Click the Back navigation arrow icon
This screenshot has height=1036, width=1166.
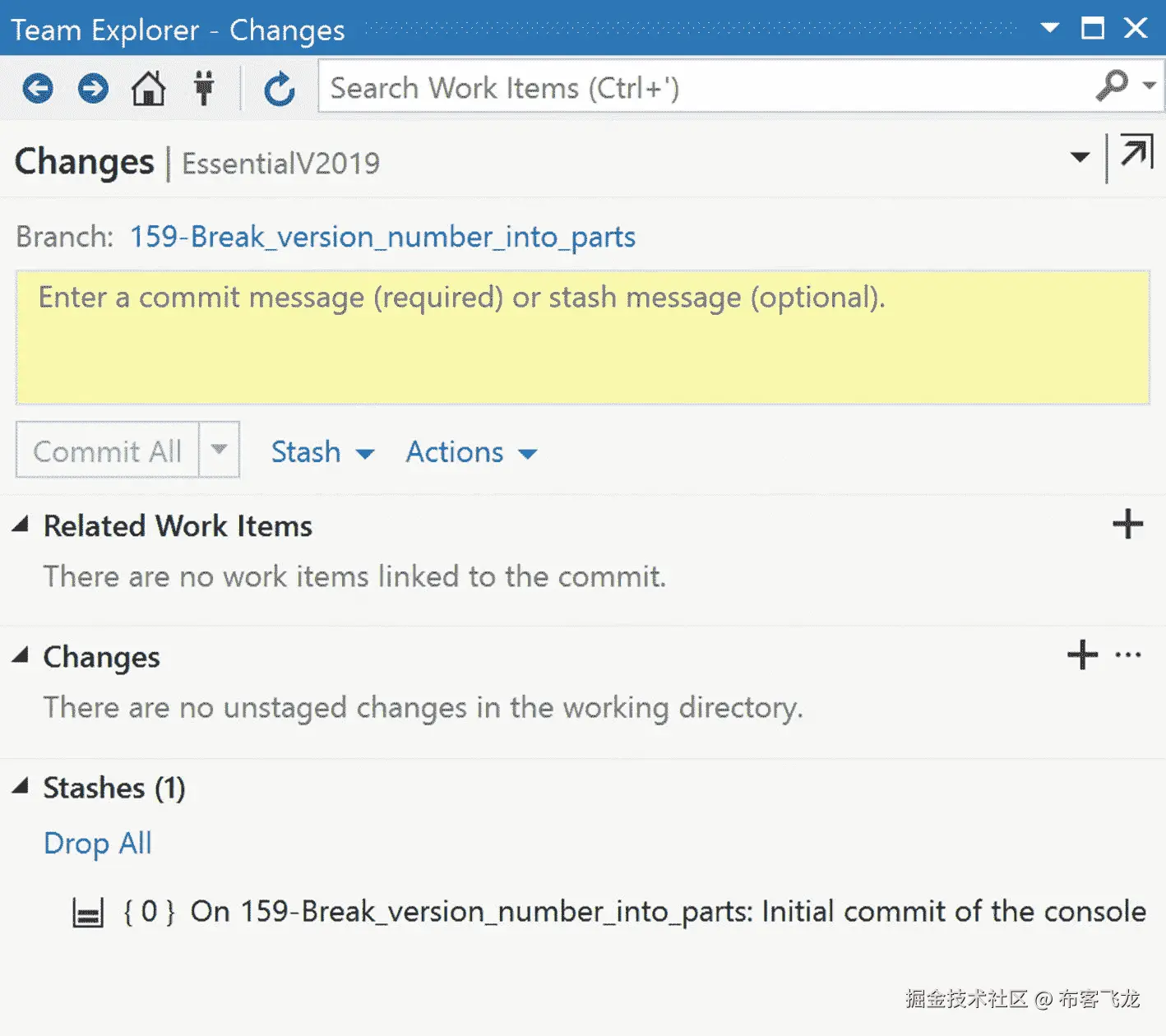tap(38, 88)
